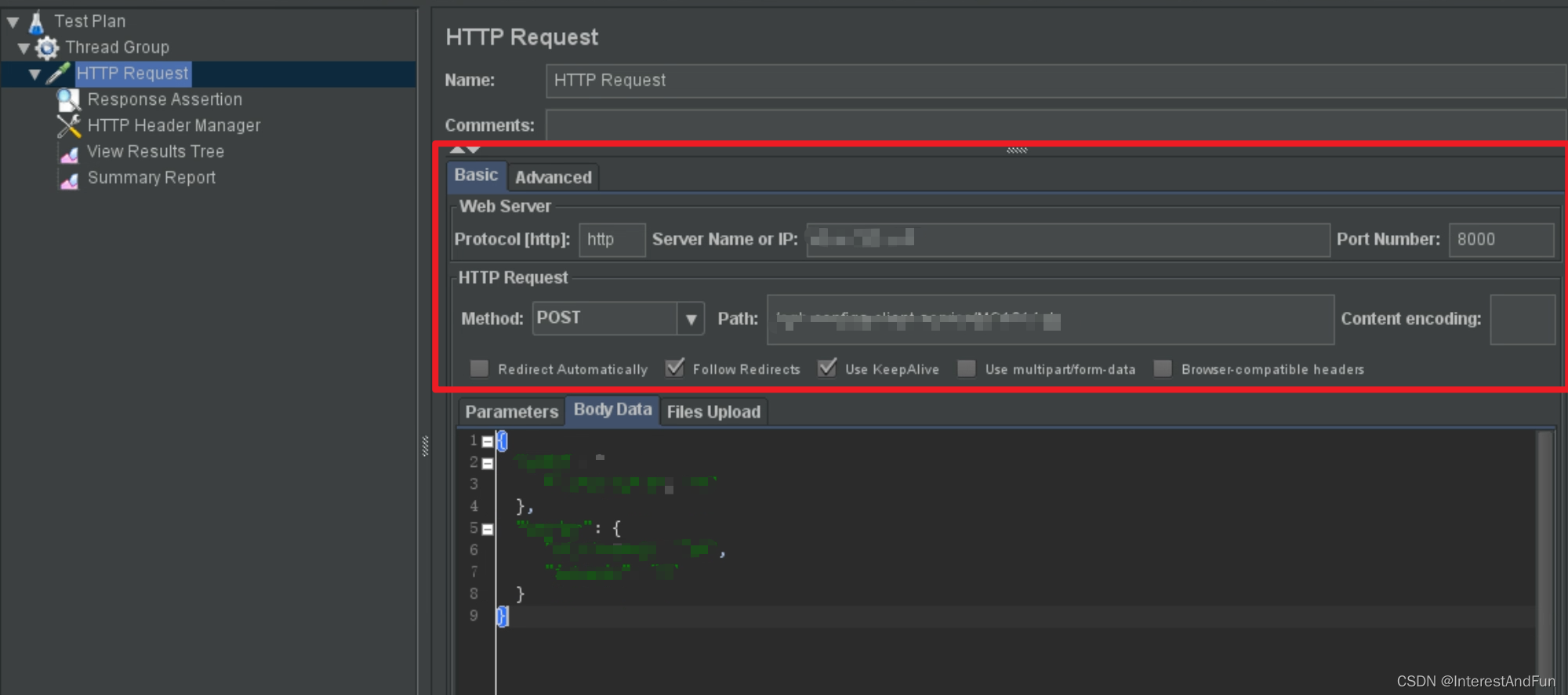Click line number 8 in body editor
The height and width of the screenshot is (695, 1568).
(474, 595)
